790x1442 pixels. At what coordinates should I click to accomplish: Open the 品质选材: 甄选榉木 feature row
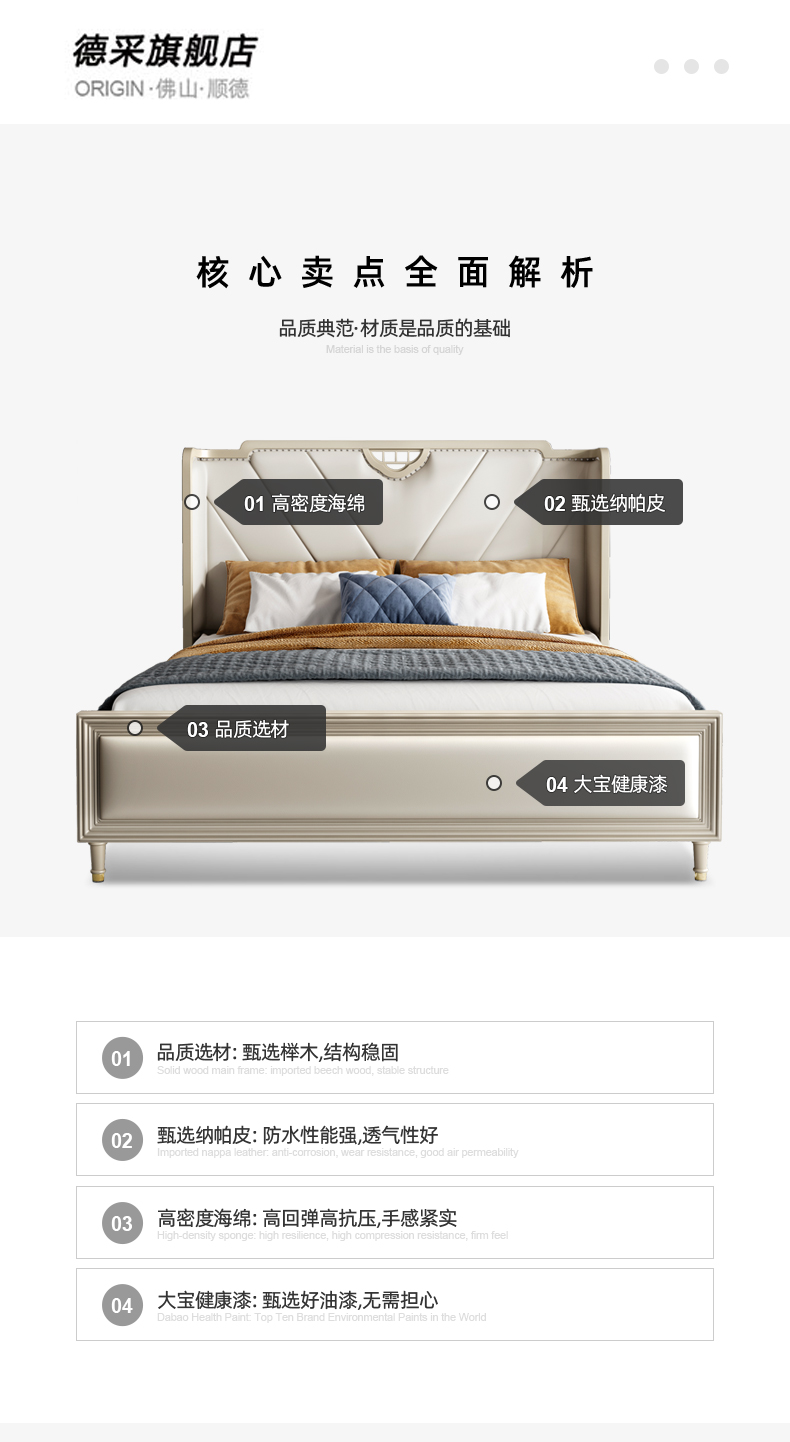pos(395,1058)
